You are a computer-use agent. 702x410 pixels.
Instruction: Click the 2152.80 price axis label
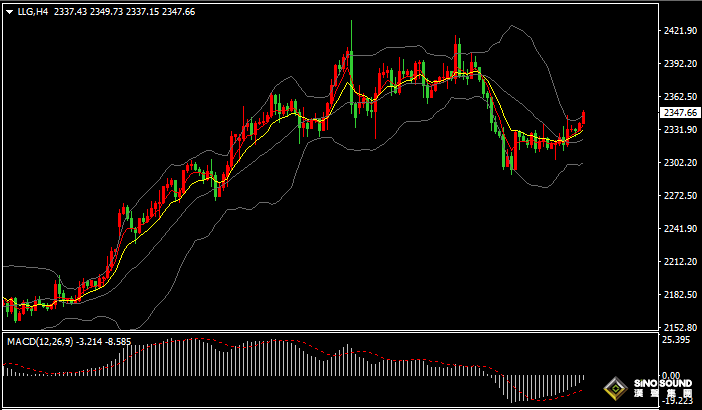pos(680,328)
